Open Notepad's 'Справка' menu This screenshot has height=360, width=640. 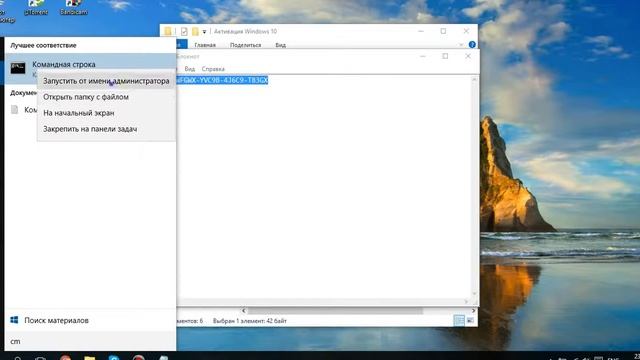coord(213,69)
